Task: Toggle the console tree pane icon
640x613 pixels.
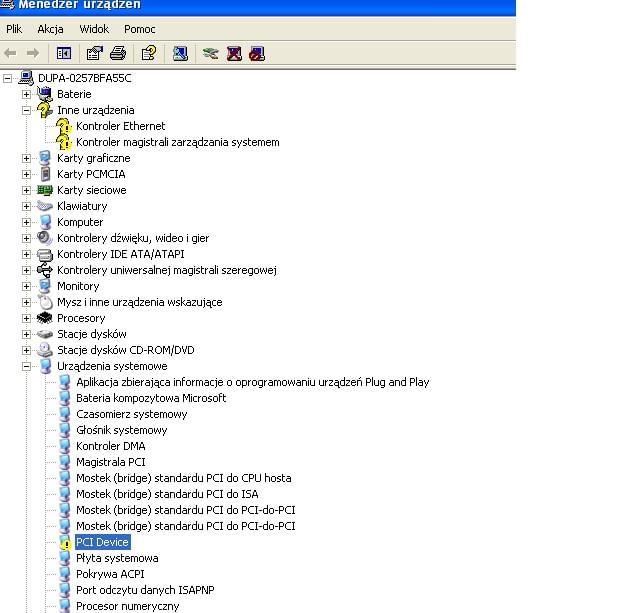Action: 64,53
